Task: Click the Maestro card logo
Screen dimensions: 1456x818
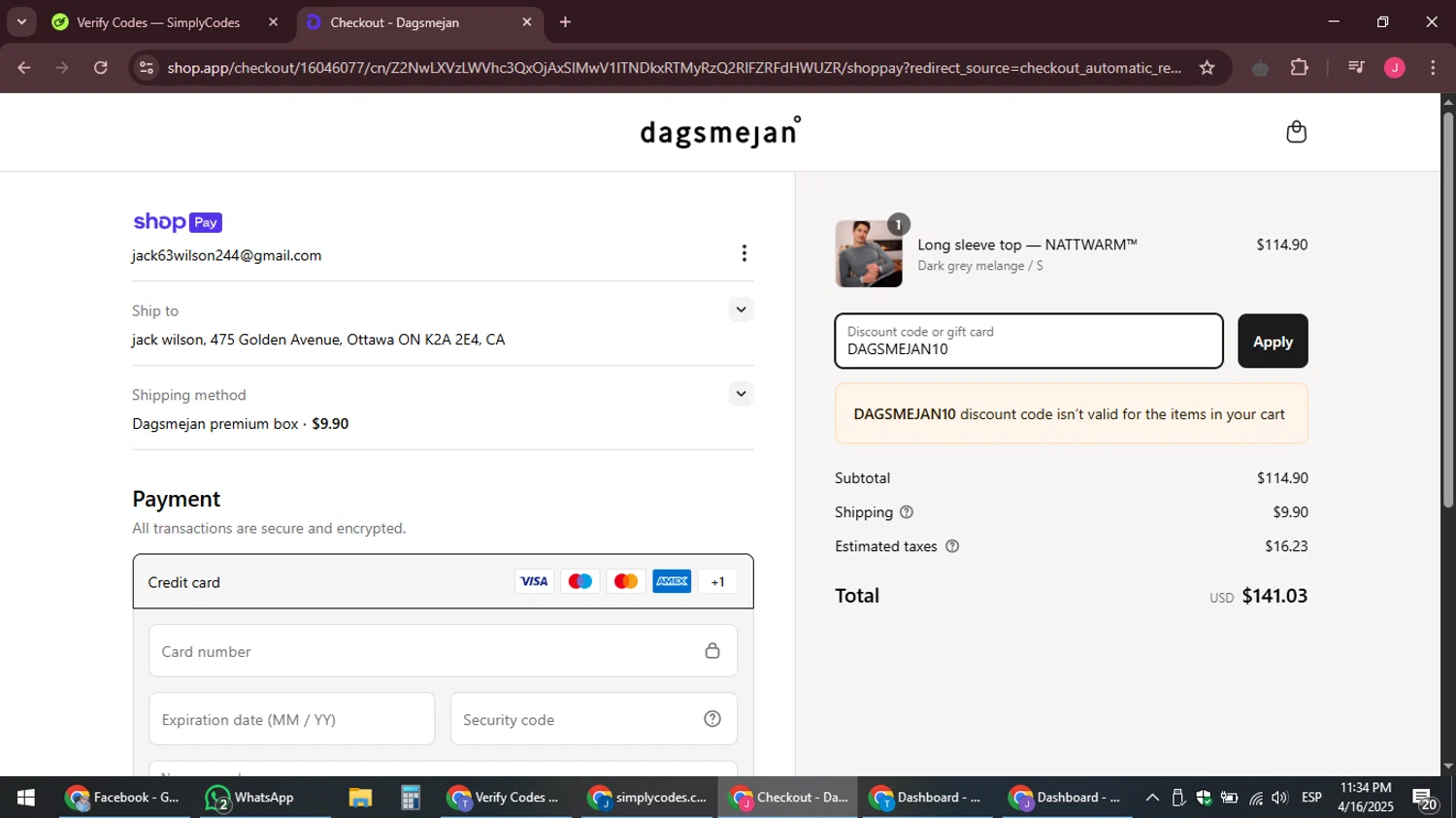Action: (x=579, y=581)
